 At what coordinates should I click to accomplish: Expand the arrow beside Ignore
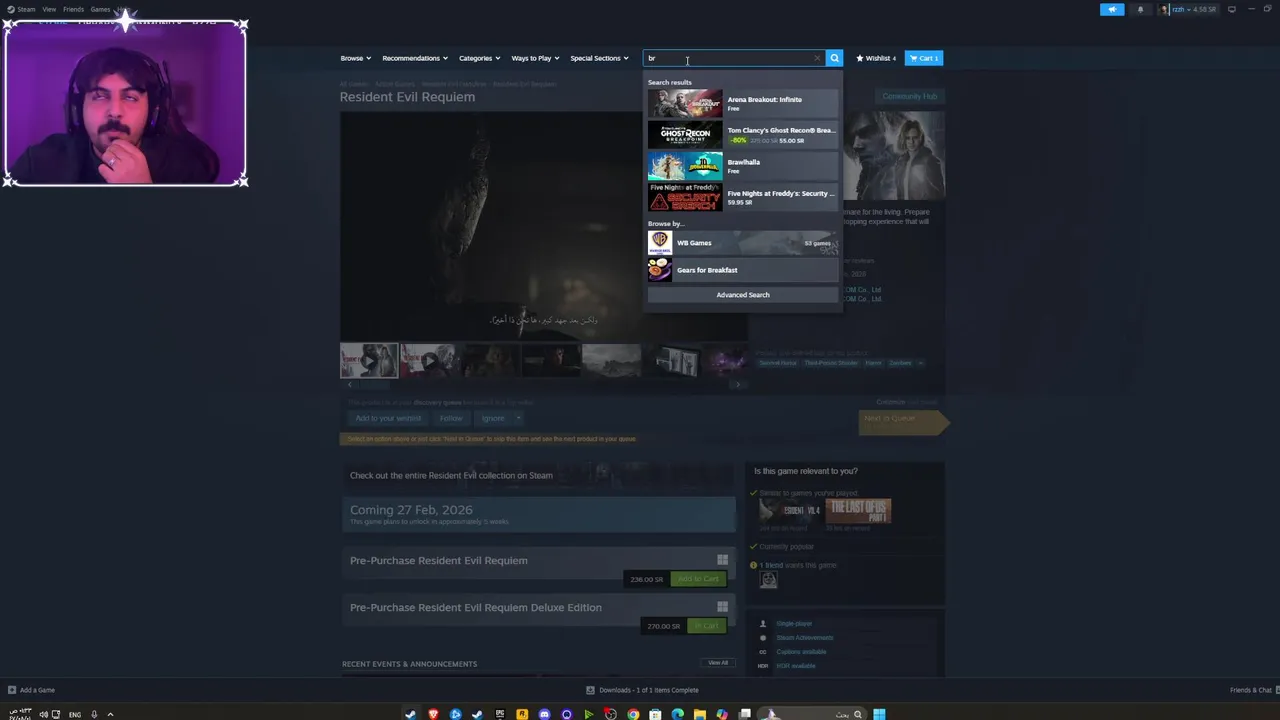coord(517,418)
